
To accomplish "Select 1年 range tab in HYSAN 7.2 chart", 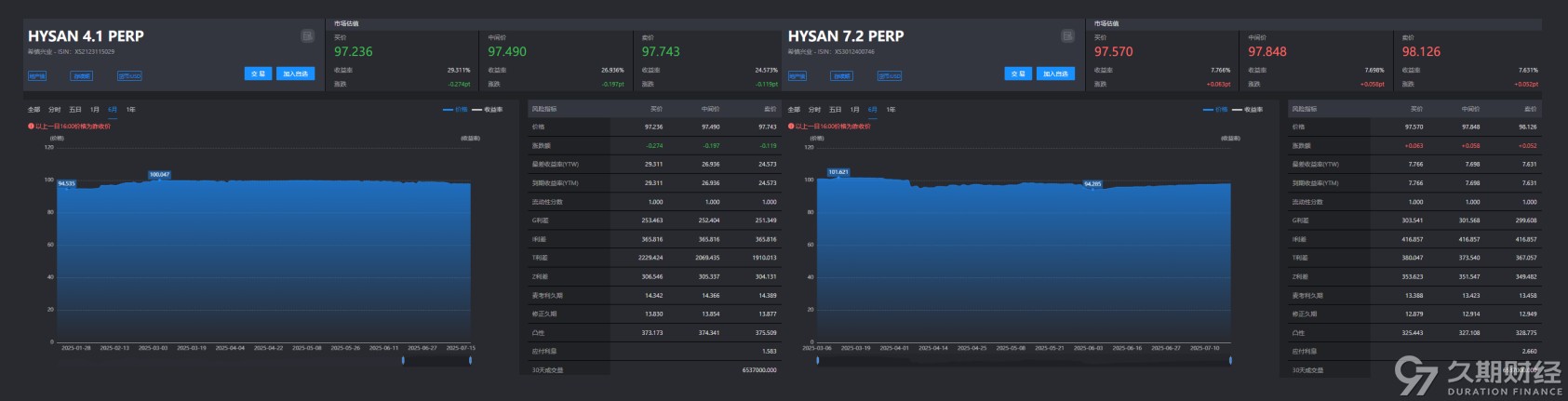I will coord(891,110).
